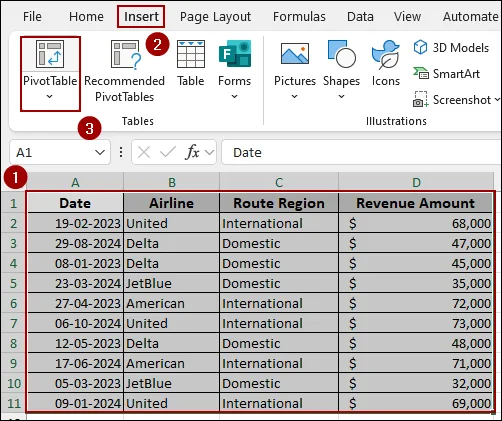Screen dimensions: 502x421
Task: Expand the fx function dropdown arrow
Action: [x=209, y=153]
